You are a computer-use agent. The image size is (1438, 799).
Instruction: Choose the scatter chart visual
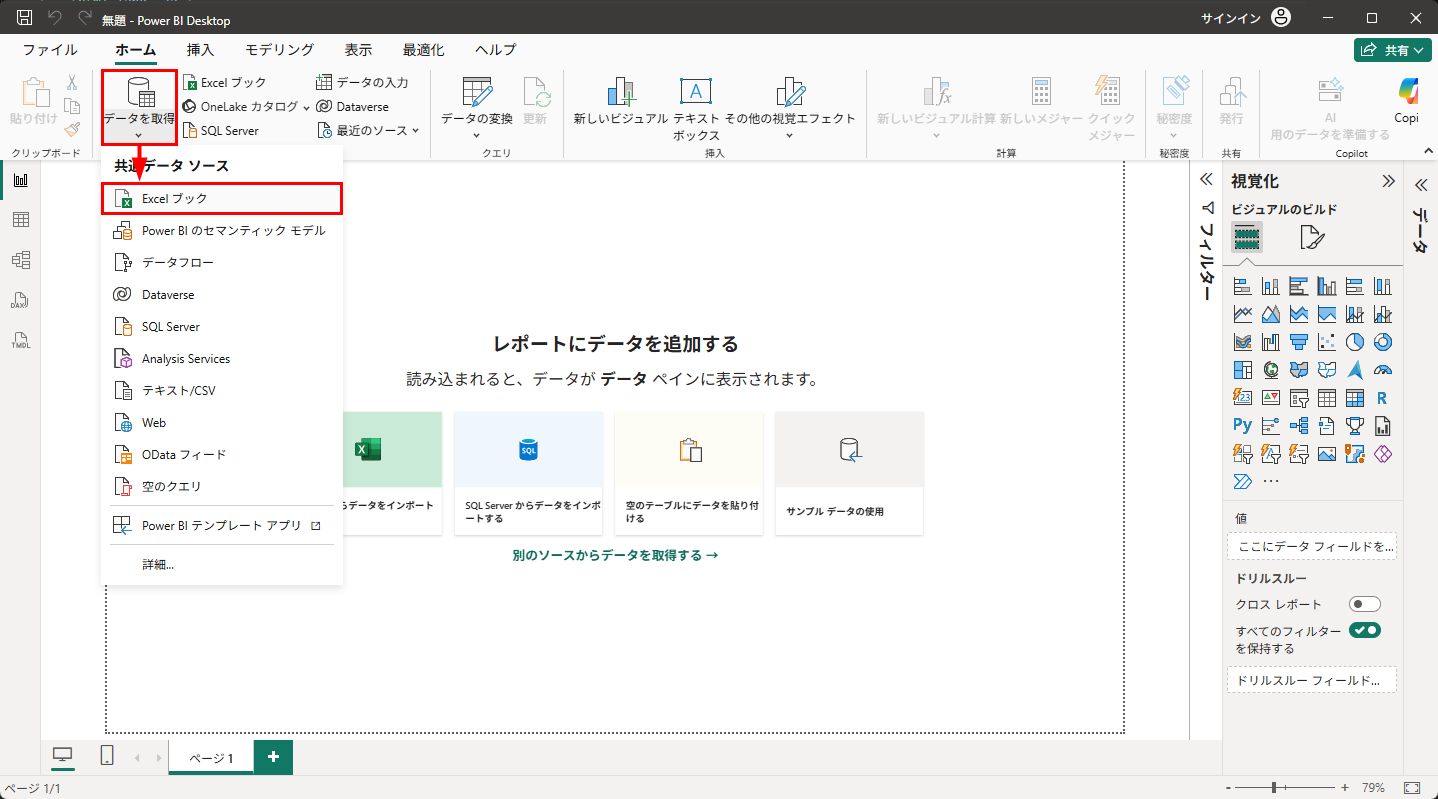pyautogui.click(x=1327, y=342)
